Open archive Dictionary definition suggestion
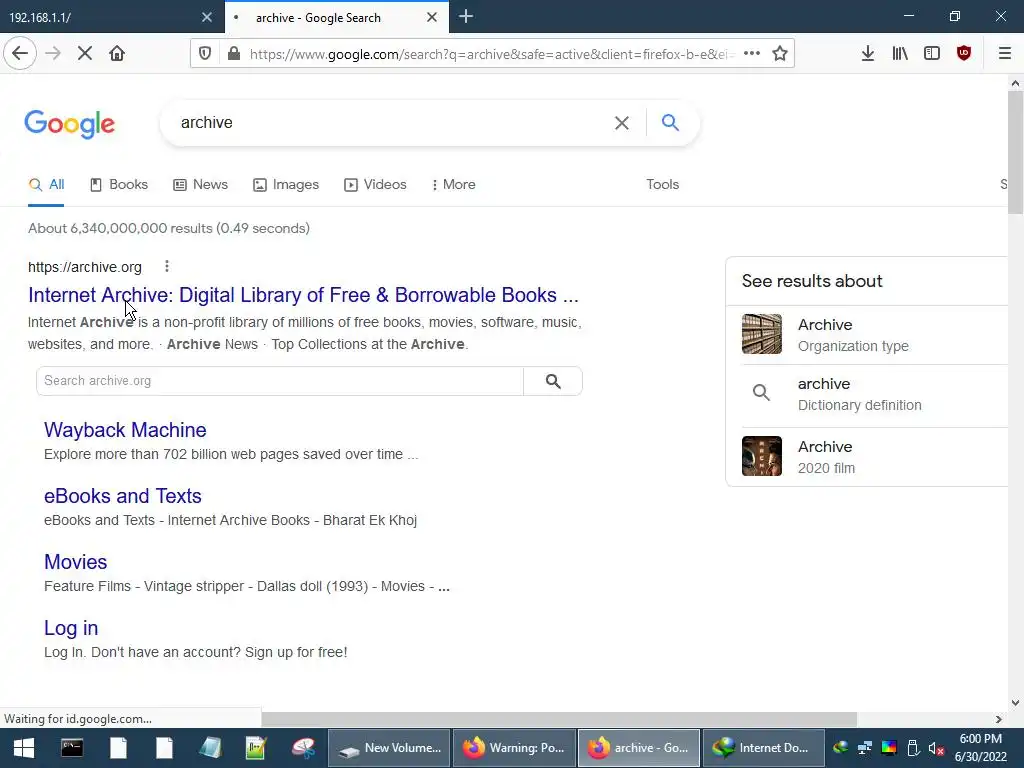This screenshot has height=768, width=1024. [874, 394]
